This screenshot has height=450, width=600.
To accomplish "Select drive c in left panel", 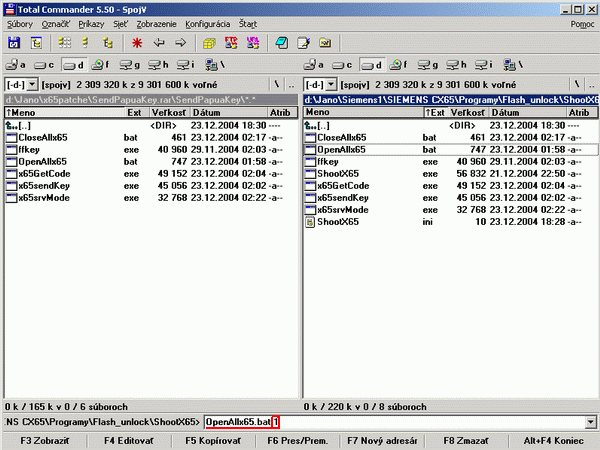I will pyautogui.click(x=44, y=65).
